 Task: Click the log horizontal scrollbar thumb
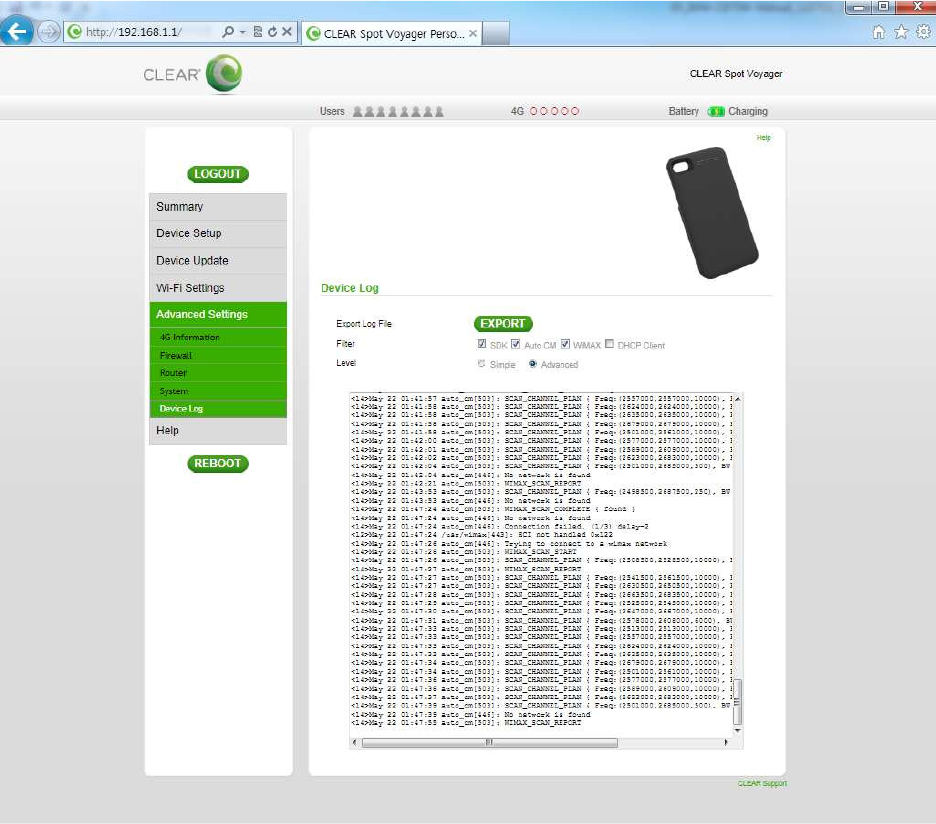click(x=489, y=743)
